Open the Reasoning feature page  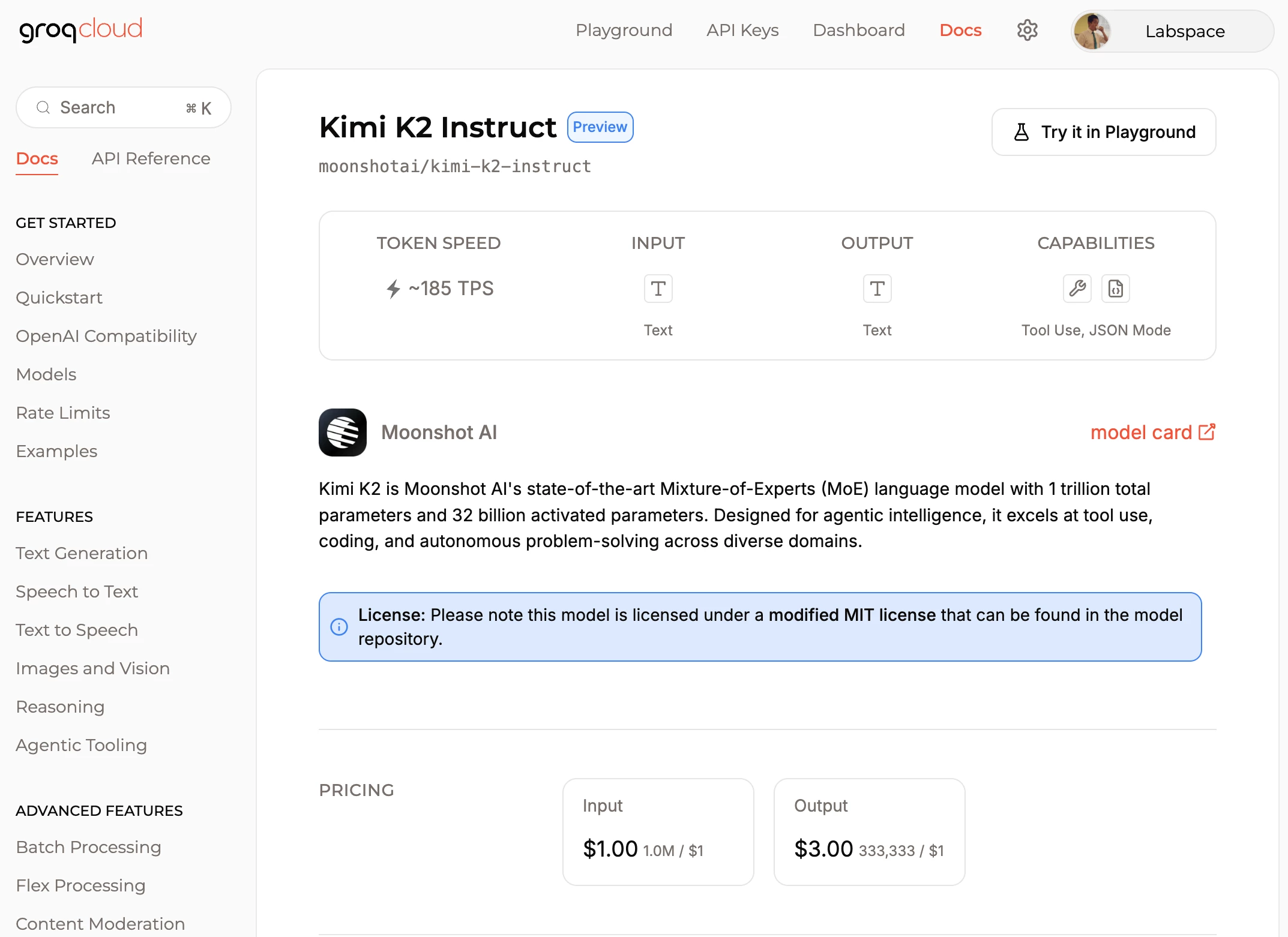coord(60,707)
